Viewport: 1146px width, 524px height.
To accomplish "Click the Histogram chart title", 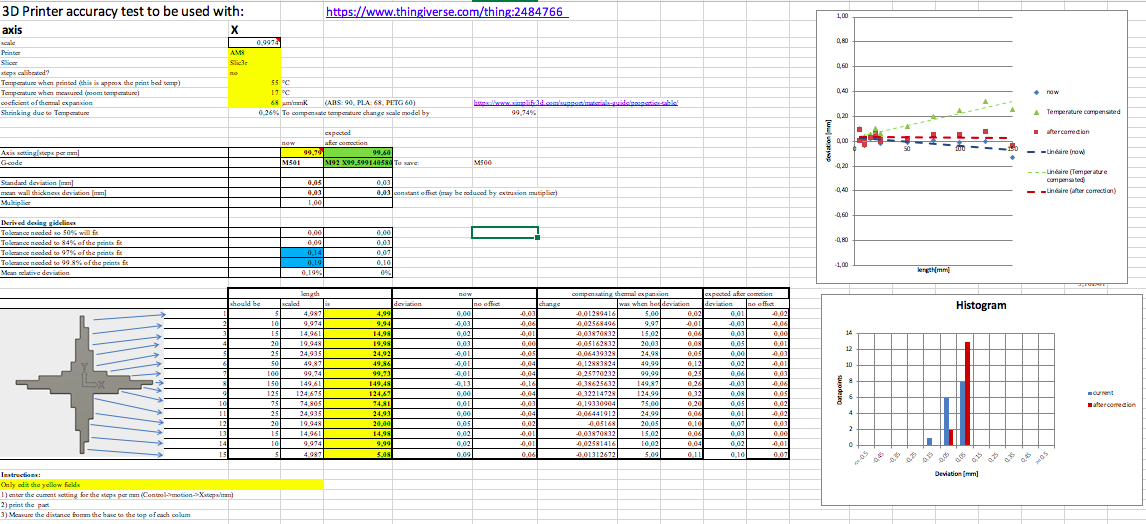I will coord(982,305).
